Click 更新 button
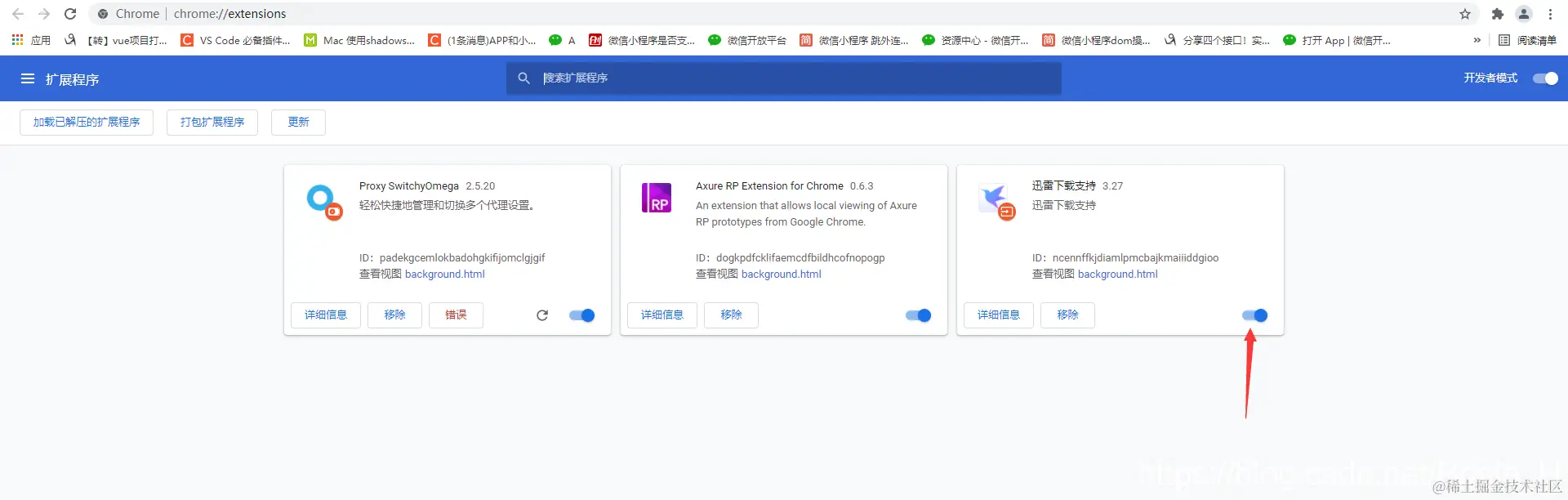 point(298,123)
